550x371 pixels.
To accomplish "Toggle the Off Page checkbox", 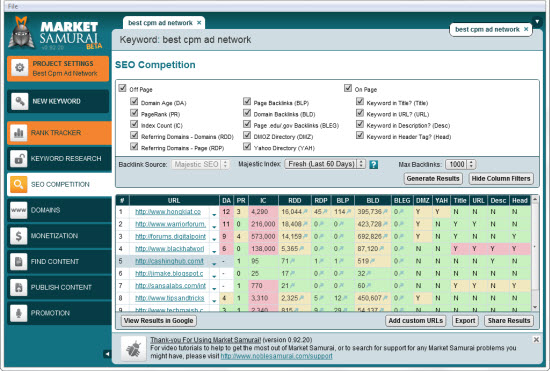I will pyautogui.click(x=122, y=88).
